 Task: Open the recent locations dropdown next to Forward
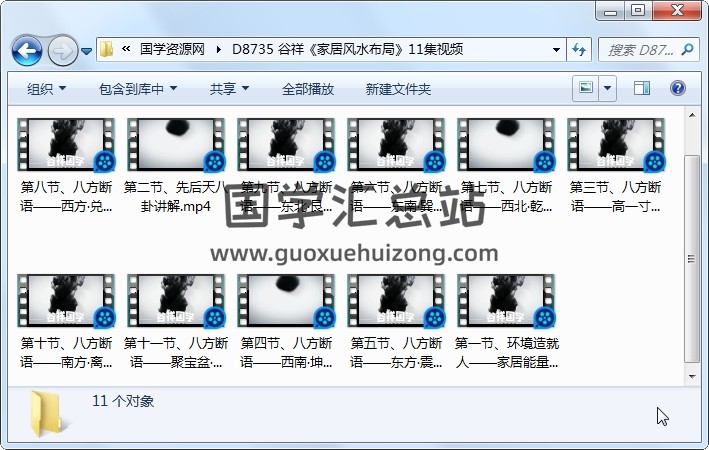(87, 50)
